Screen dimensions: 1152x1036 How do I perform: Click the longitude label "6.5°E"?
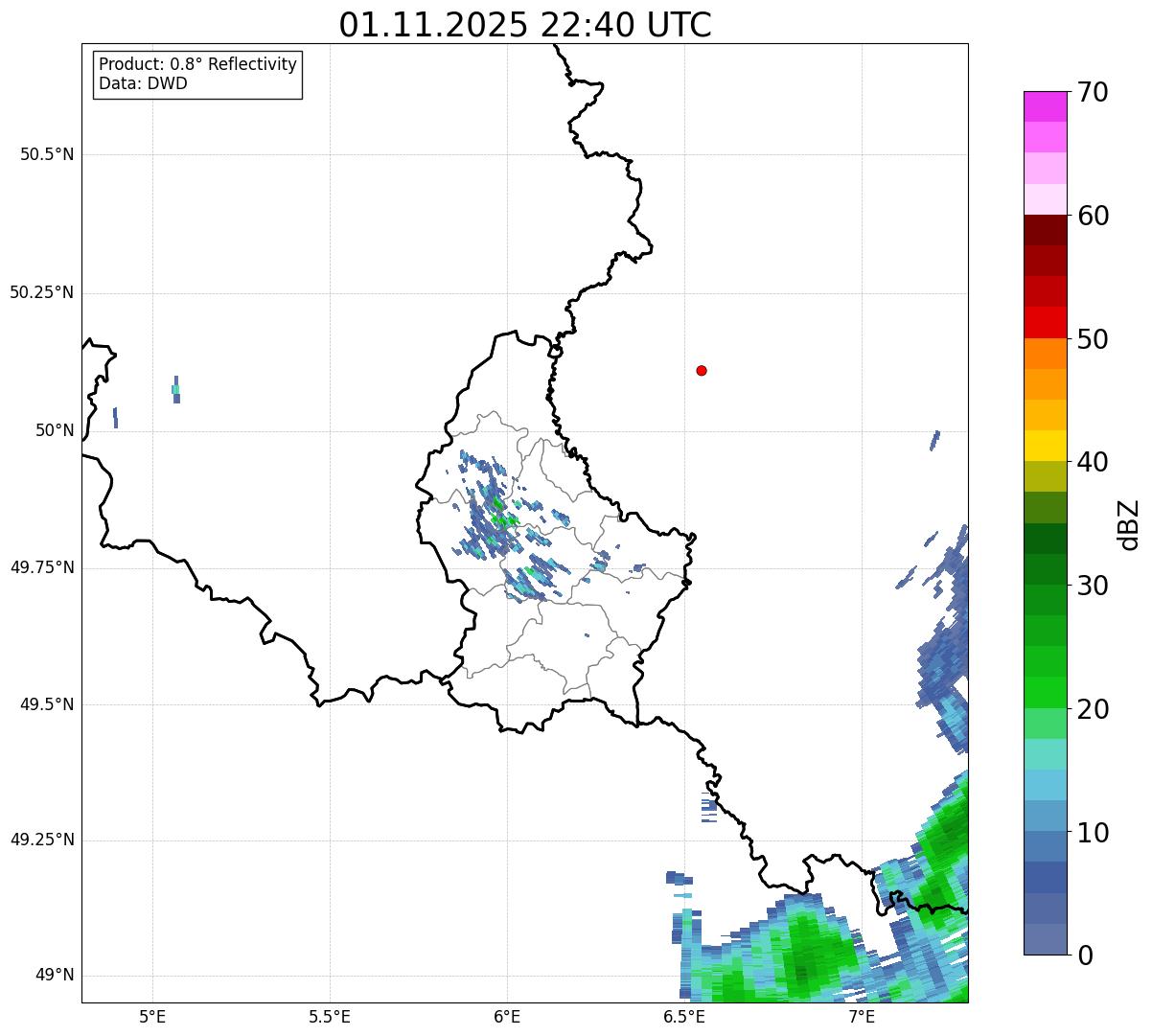[x=684, y=1016]
